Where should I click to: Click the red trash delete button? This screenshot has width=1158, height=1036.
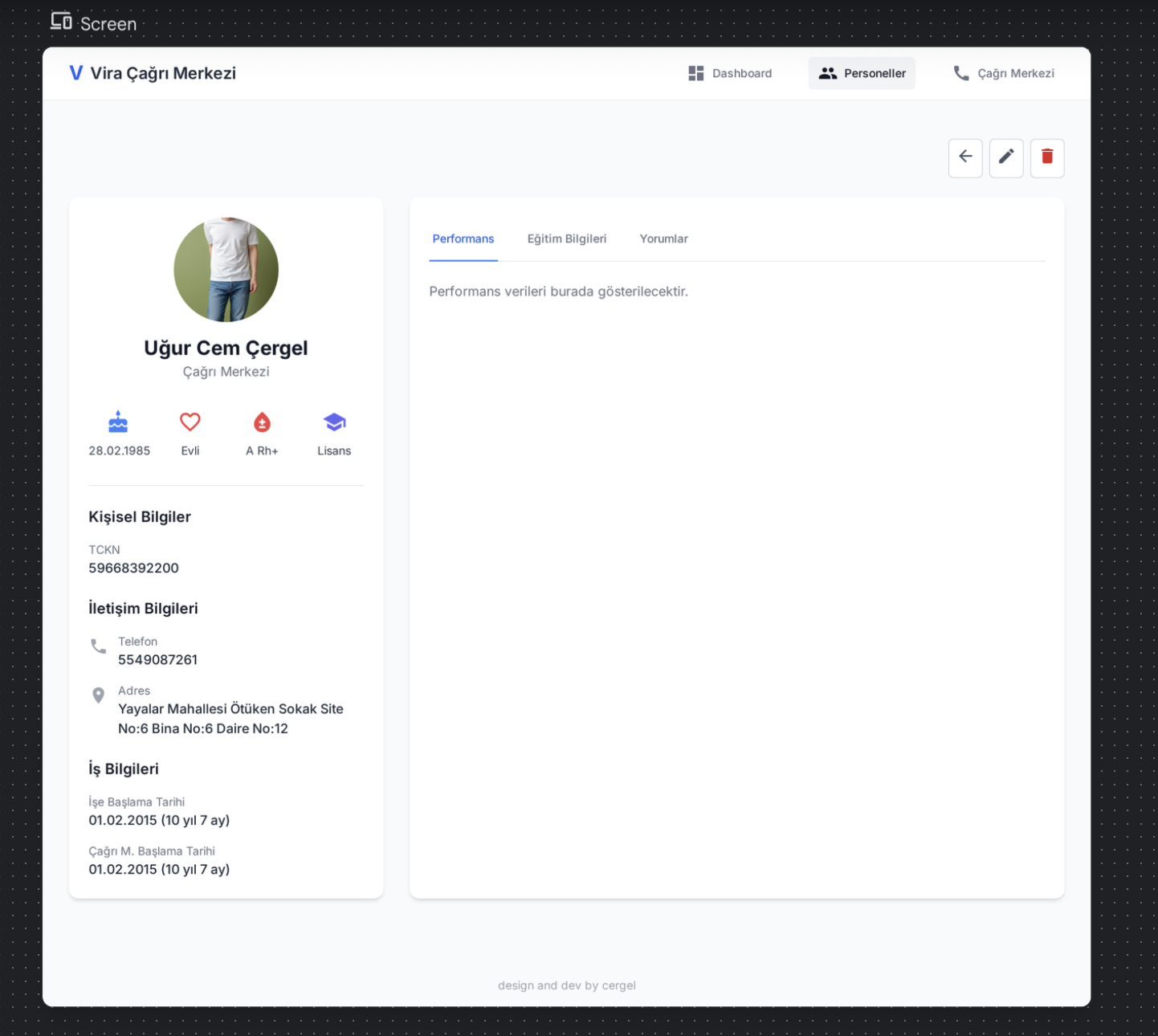point(1046,157)
